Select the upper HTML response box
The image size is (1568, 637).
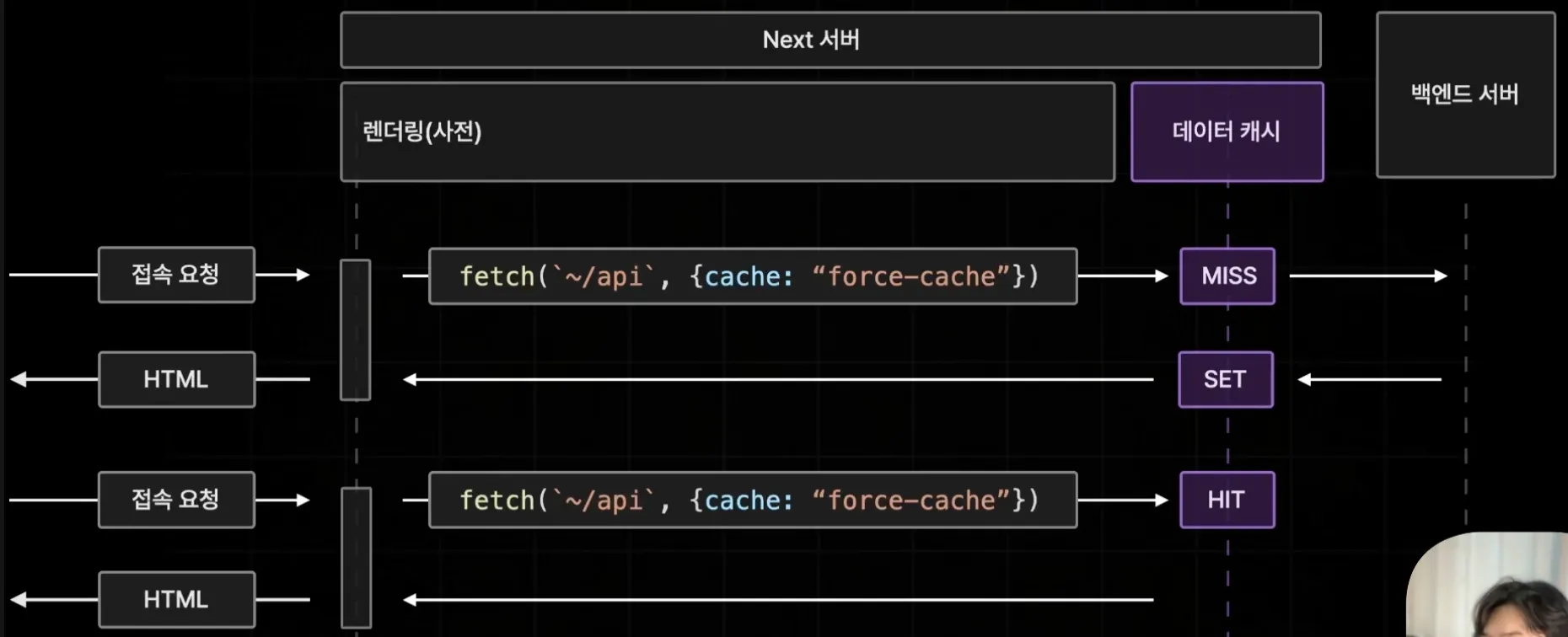176,379
